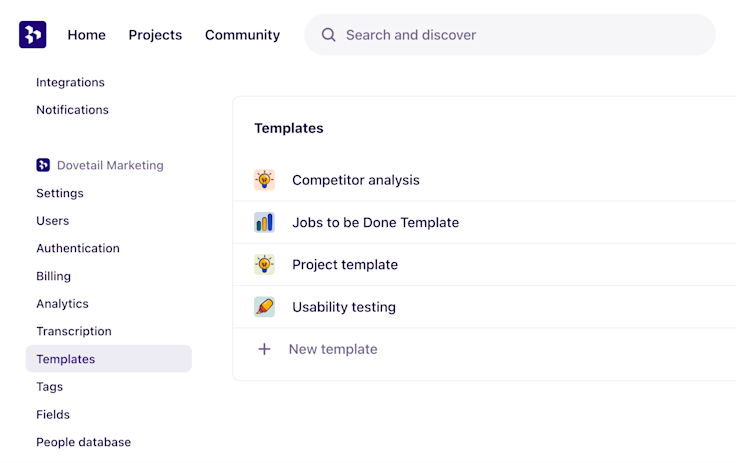Screen dimensions: 736x463
Task: Click the search magnifier icon
Action: point(328,35)
